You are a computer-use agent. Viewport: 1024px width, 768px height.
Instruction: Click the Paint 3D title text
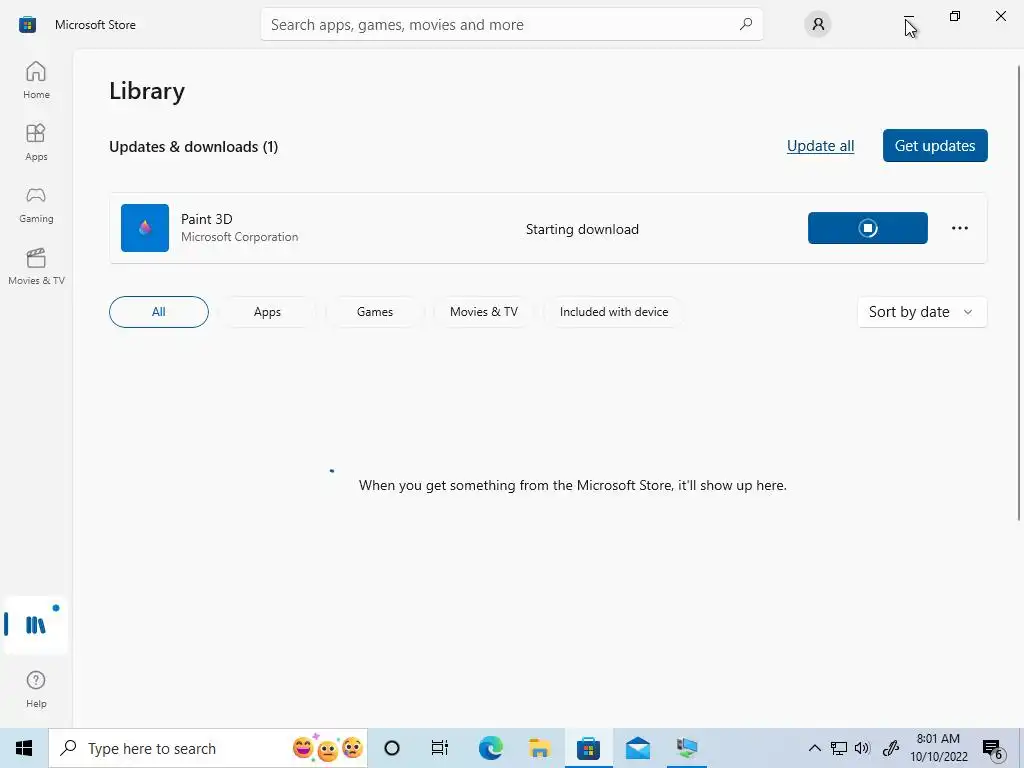pos(206,219)
